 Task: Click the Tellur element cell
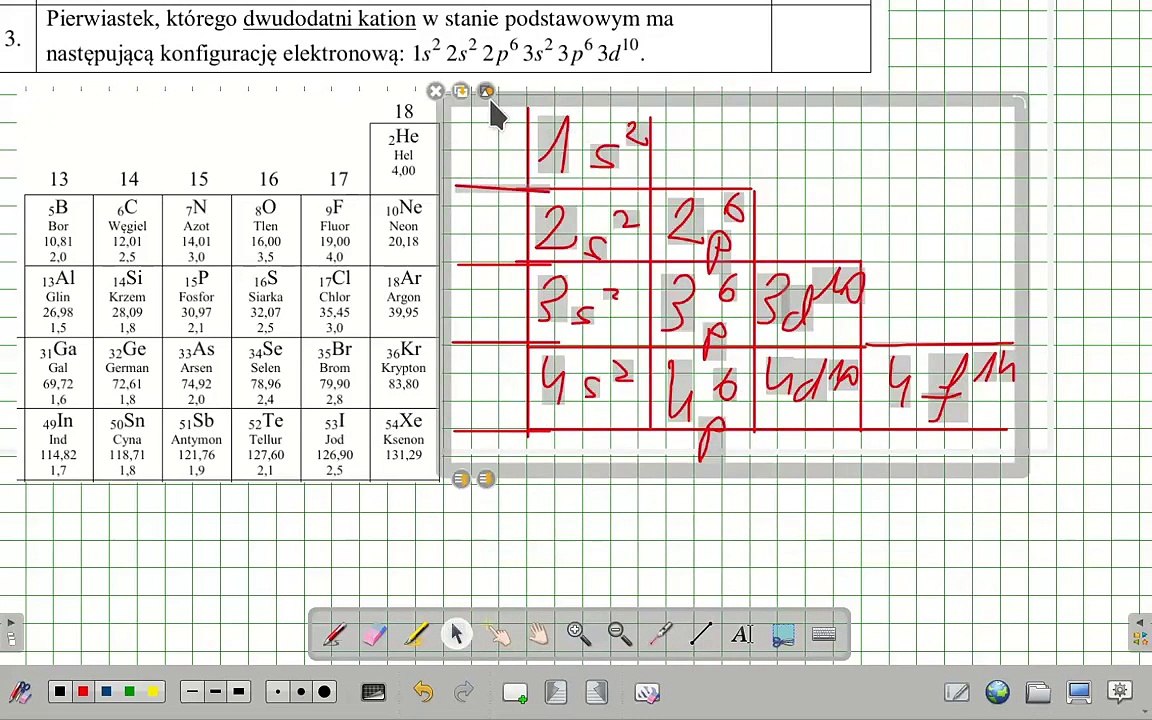click(266, 444)
